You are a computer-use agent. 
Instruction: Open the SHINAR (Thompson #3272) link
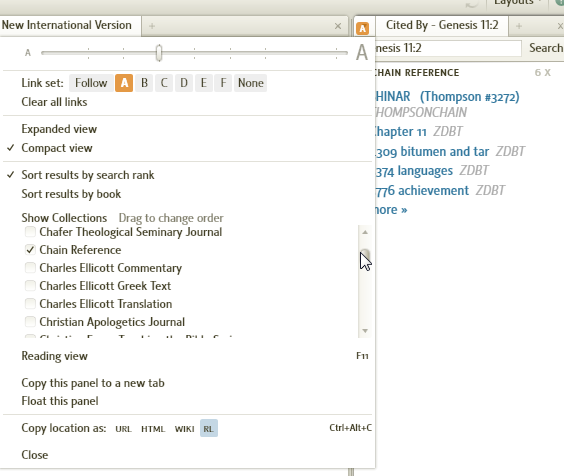[x=447, y=97]
